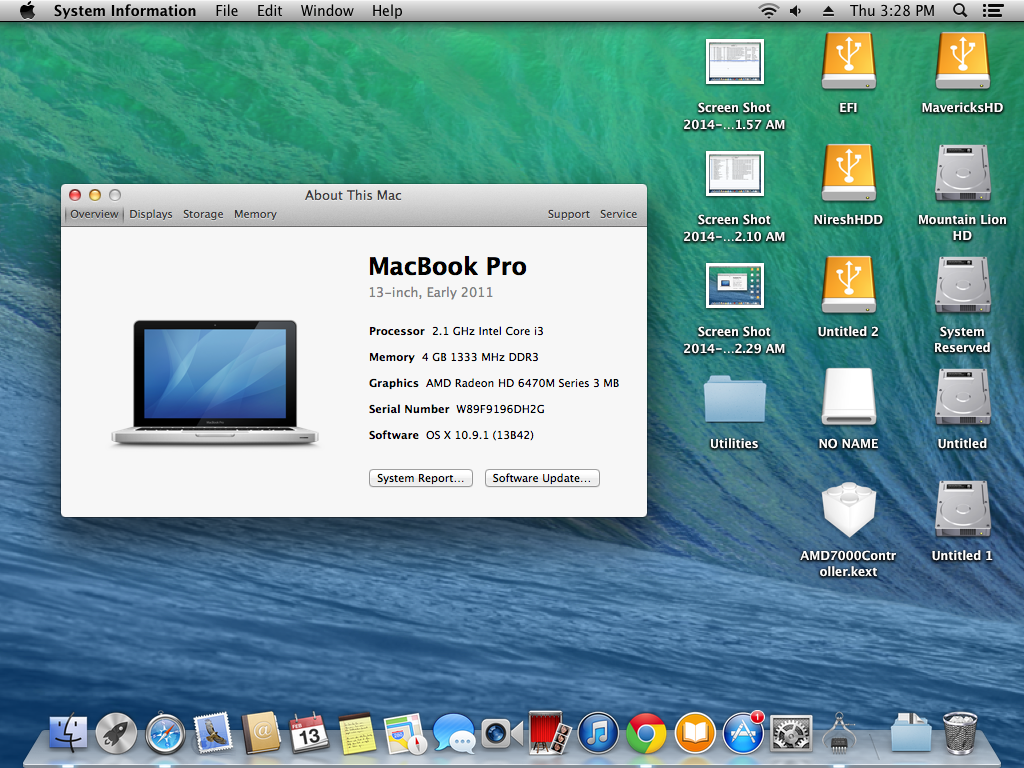Select EFI drive on desktop
Screen dimensions: 1024x768
pos(848,62)
